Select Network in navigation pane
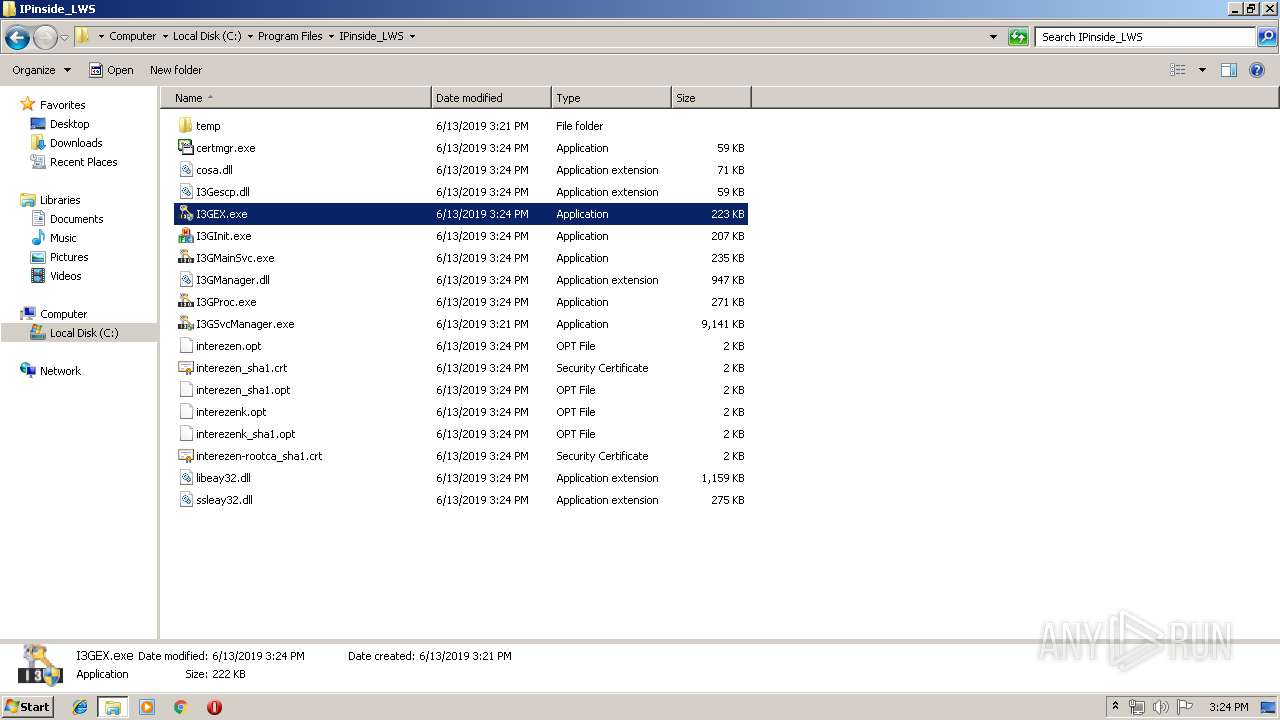The image size is (1280, 720). (x=60, y=371)
